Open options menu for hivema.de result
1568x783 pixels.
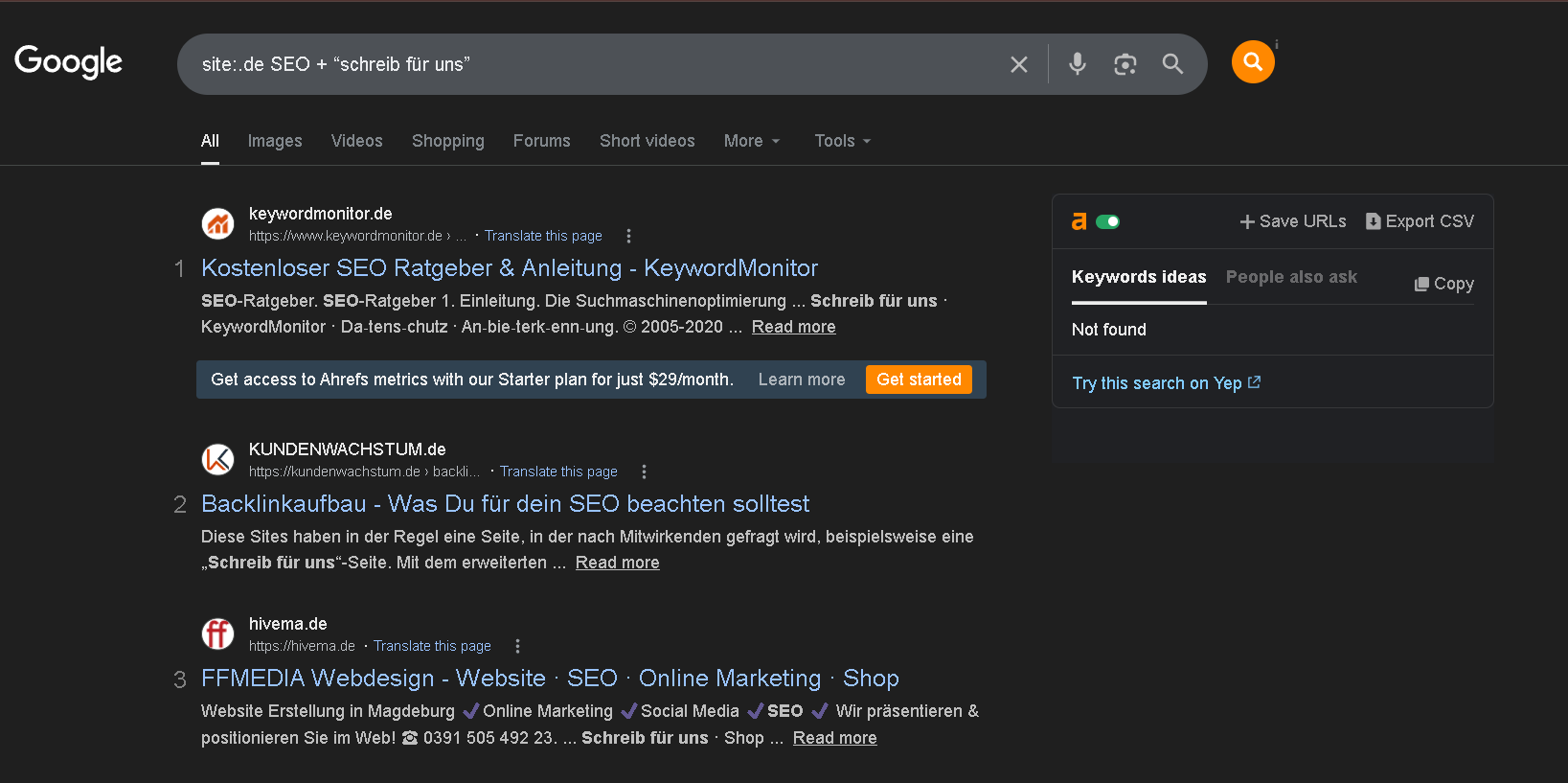(x=517, y=646)
